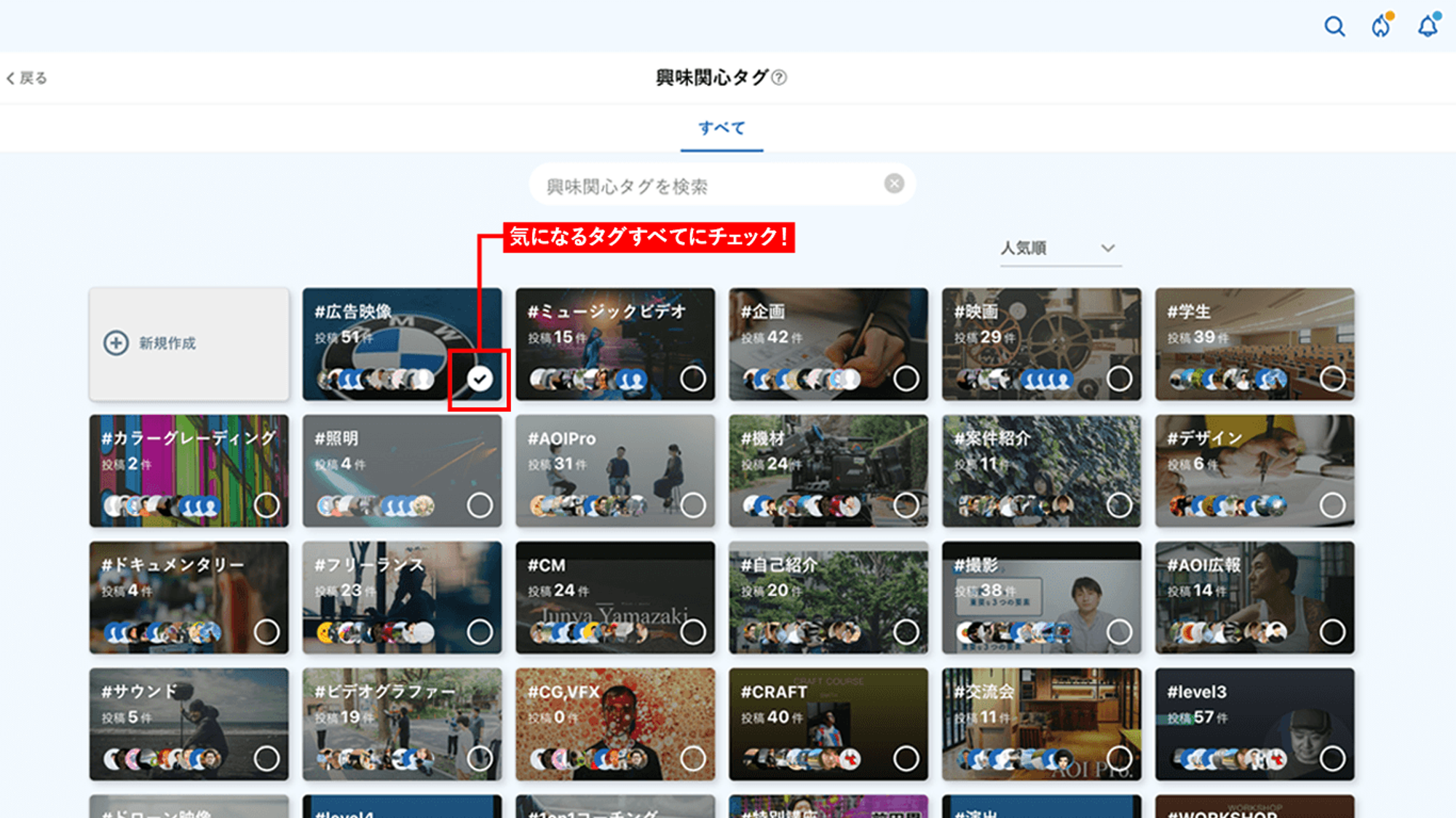The width and height of the screenshot is (1456, 818).
Task: Click member avatars on #CRAFT card
Action: coord(802,759)
